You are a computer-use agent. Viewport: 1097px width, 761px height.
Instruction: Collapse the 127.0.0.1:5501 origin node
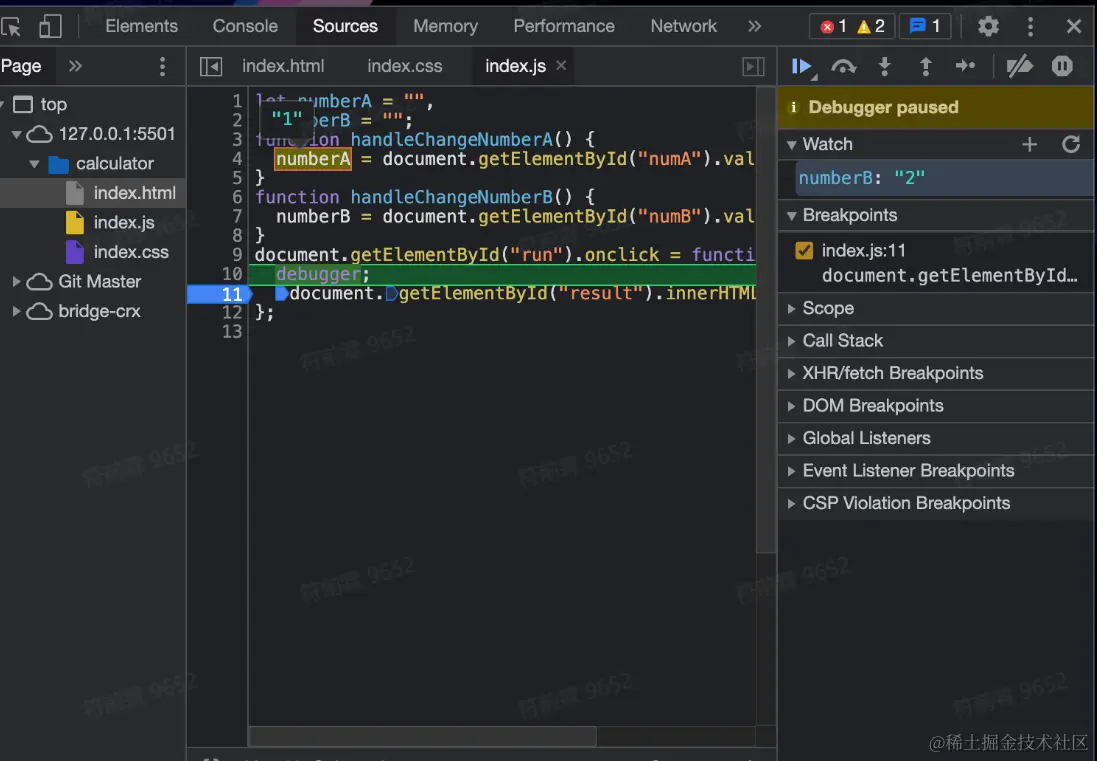[x=17, y=134]
